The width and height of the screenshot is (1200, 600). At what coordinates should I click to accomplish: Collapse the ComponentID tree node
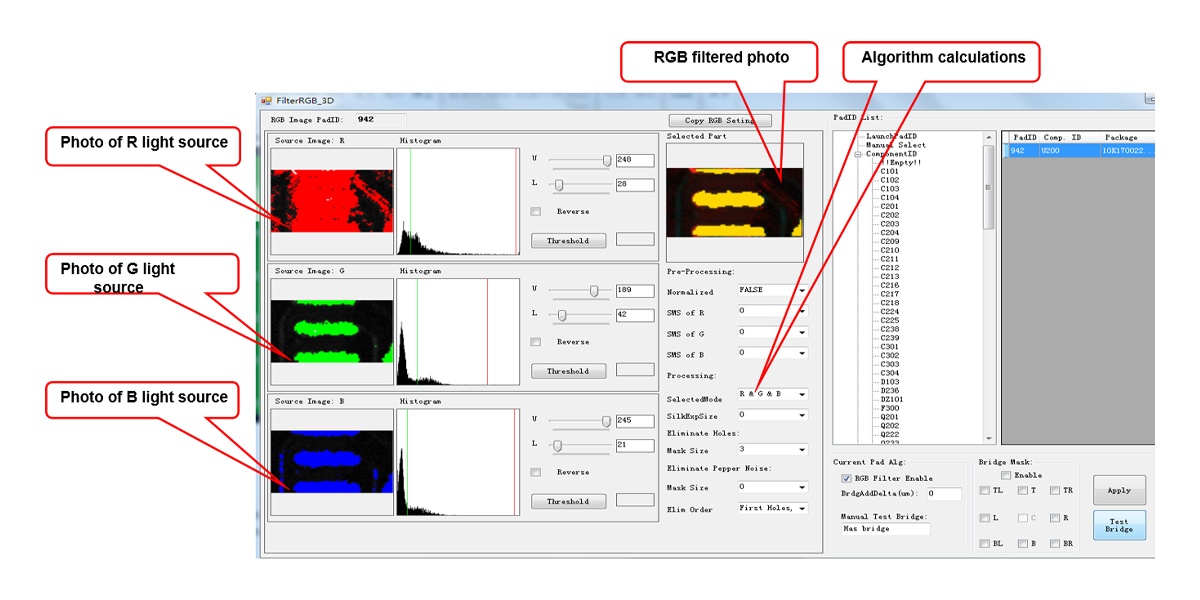(858, 154)
